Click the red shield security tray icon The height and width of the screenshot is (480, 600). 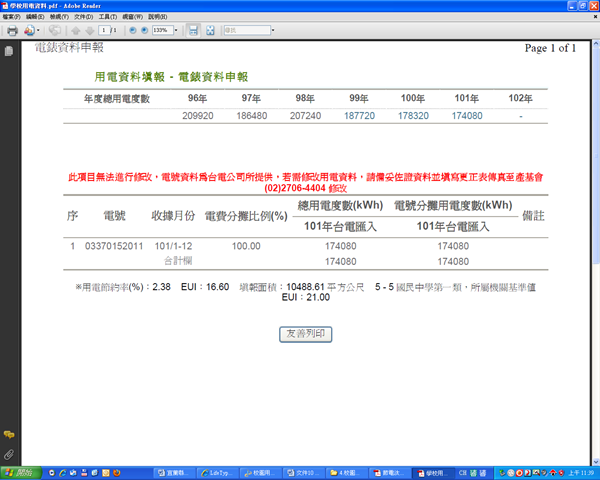(x=561, y=473)
